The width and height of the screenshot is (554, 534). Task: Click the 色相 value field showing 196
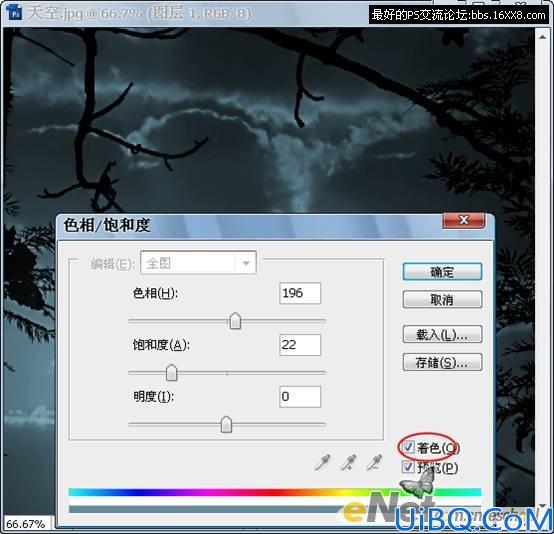click(x=300, y=293)
